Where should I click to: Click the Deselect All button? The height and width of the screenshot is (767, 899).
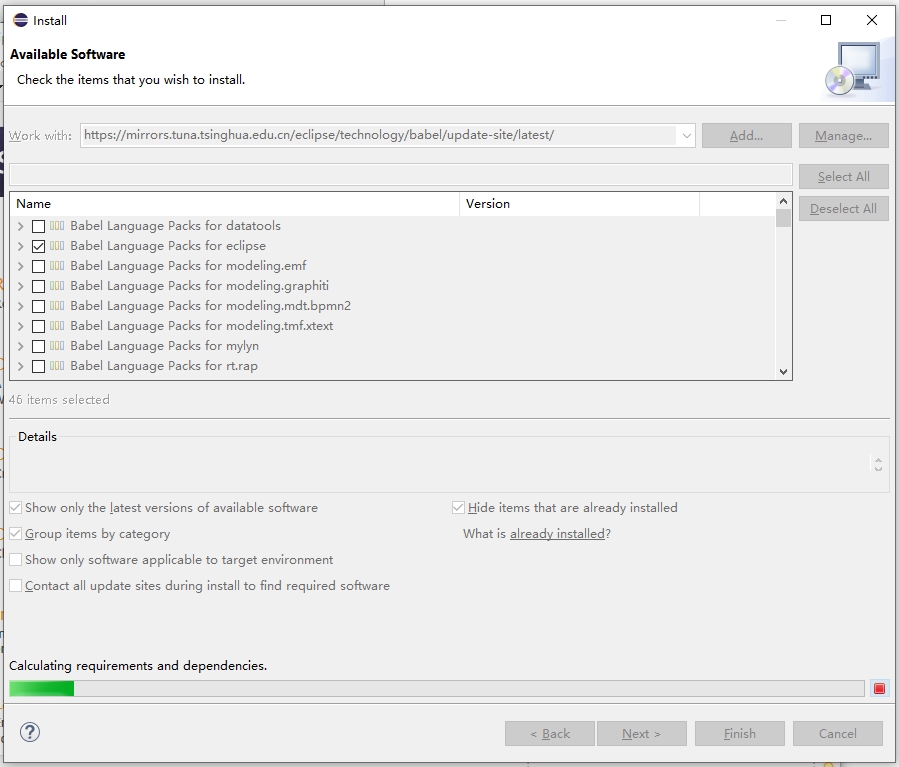point(843,209)
